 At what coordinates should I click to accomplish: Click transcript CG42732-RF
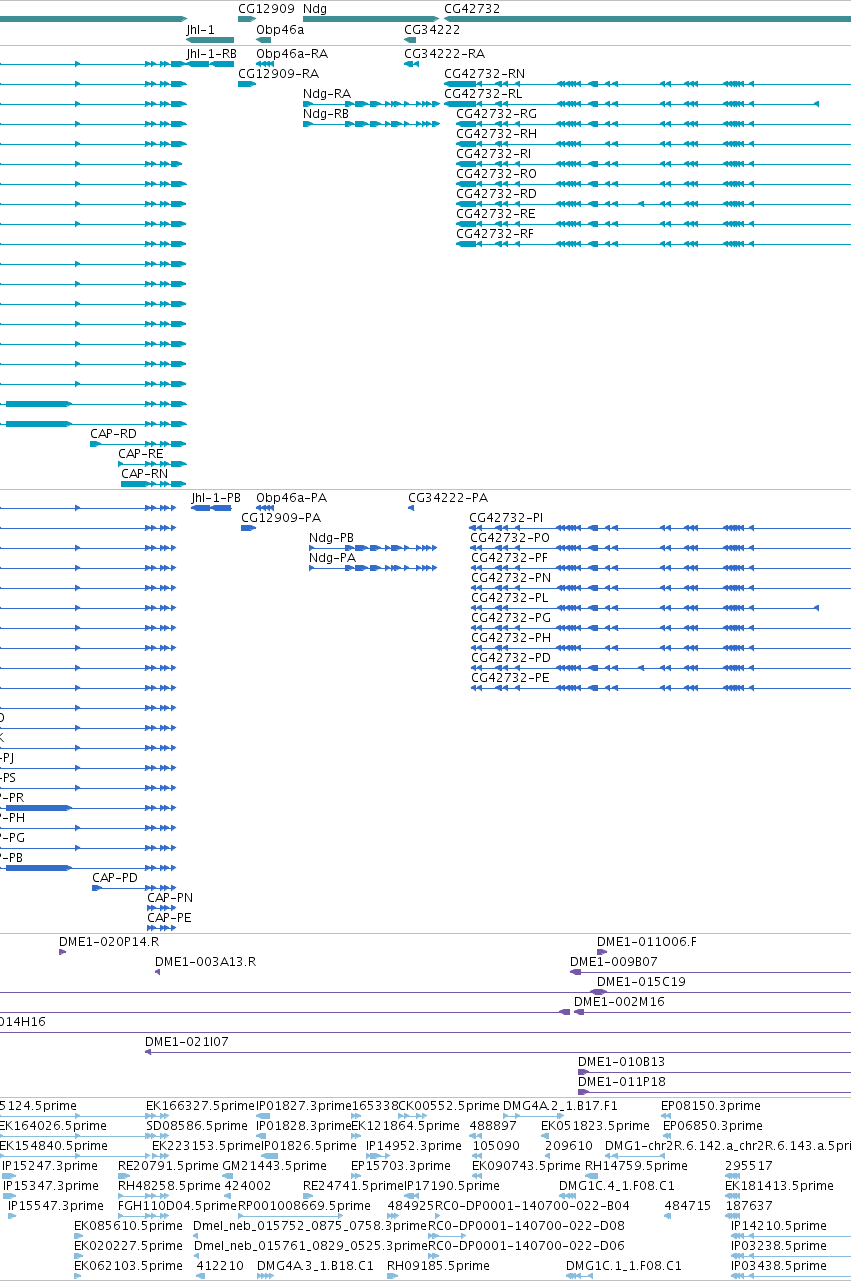pyautogui.click(x=495, y=234)
